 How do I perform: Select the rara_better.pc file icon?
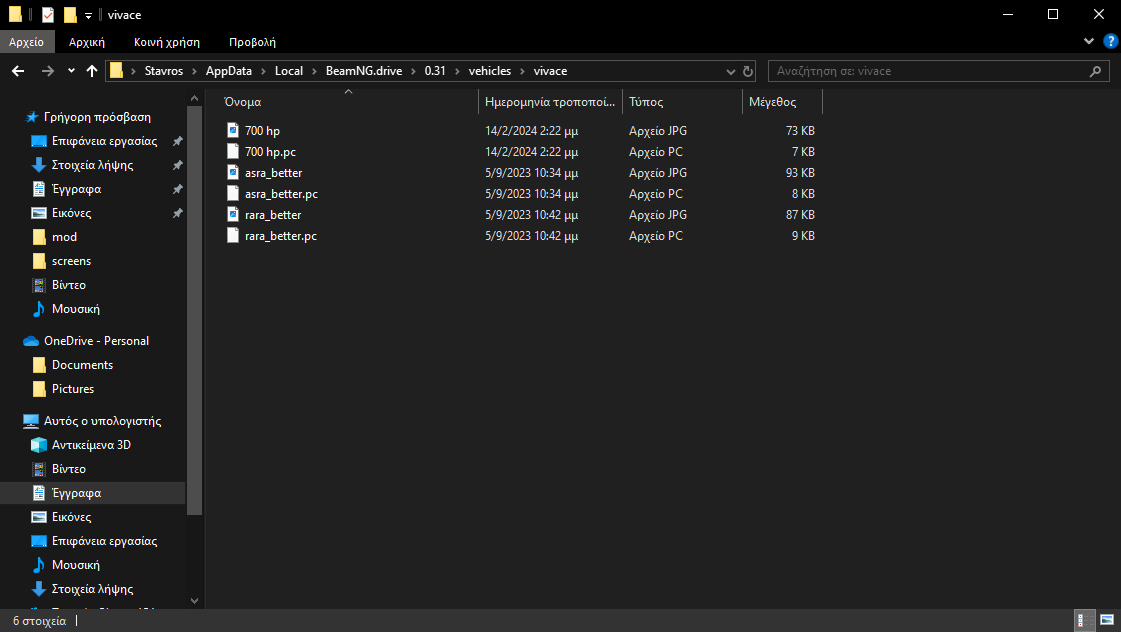232,235
